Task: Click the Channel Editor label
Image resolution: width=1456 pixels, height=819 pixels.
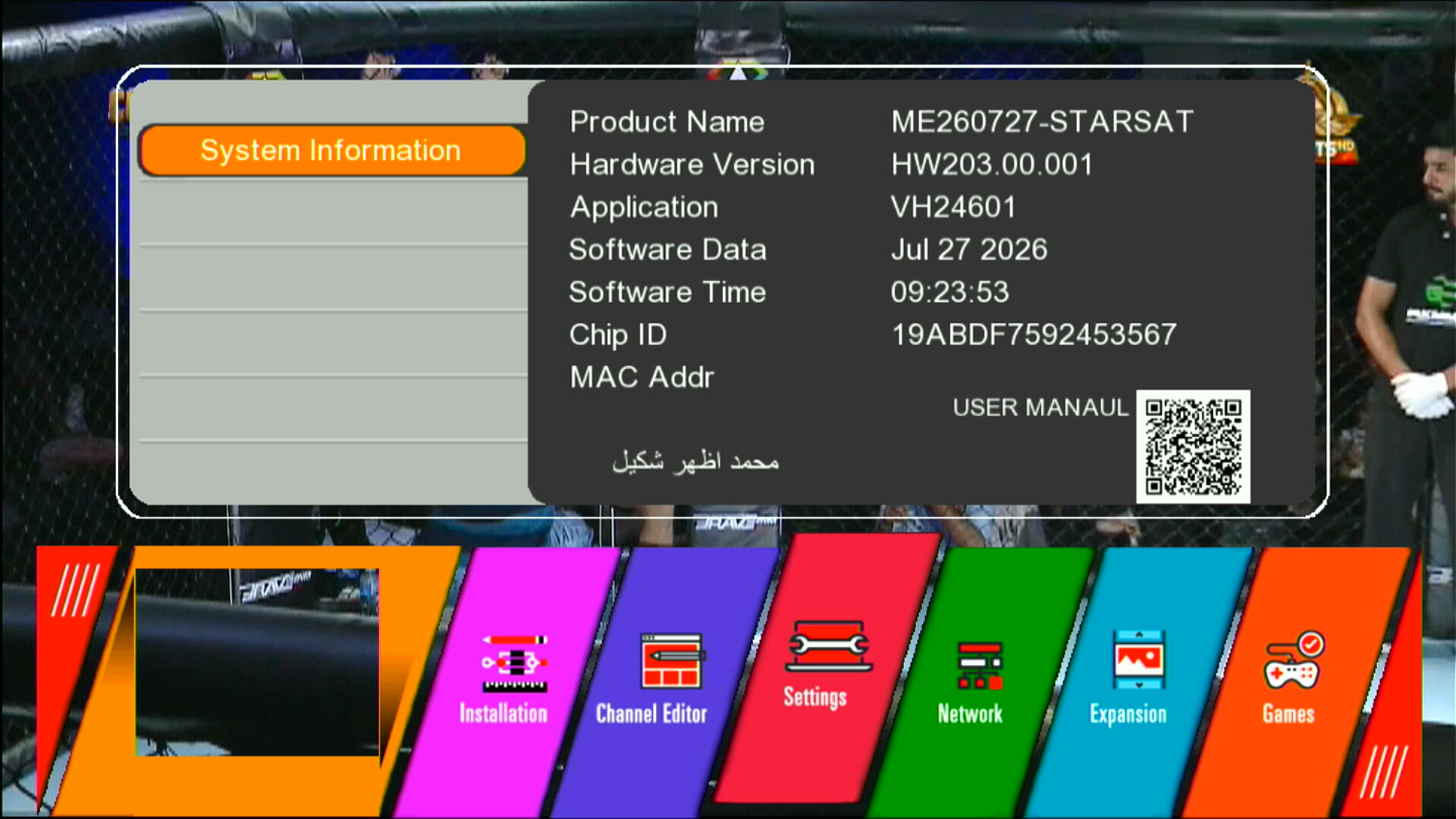Action: point(651,714)
